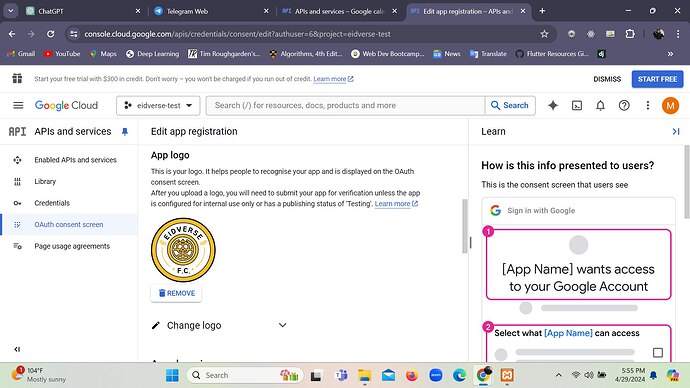The height and width of the screenshot is (388, 690).
Task: Click the search resources input field
Action: 345,106
